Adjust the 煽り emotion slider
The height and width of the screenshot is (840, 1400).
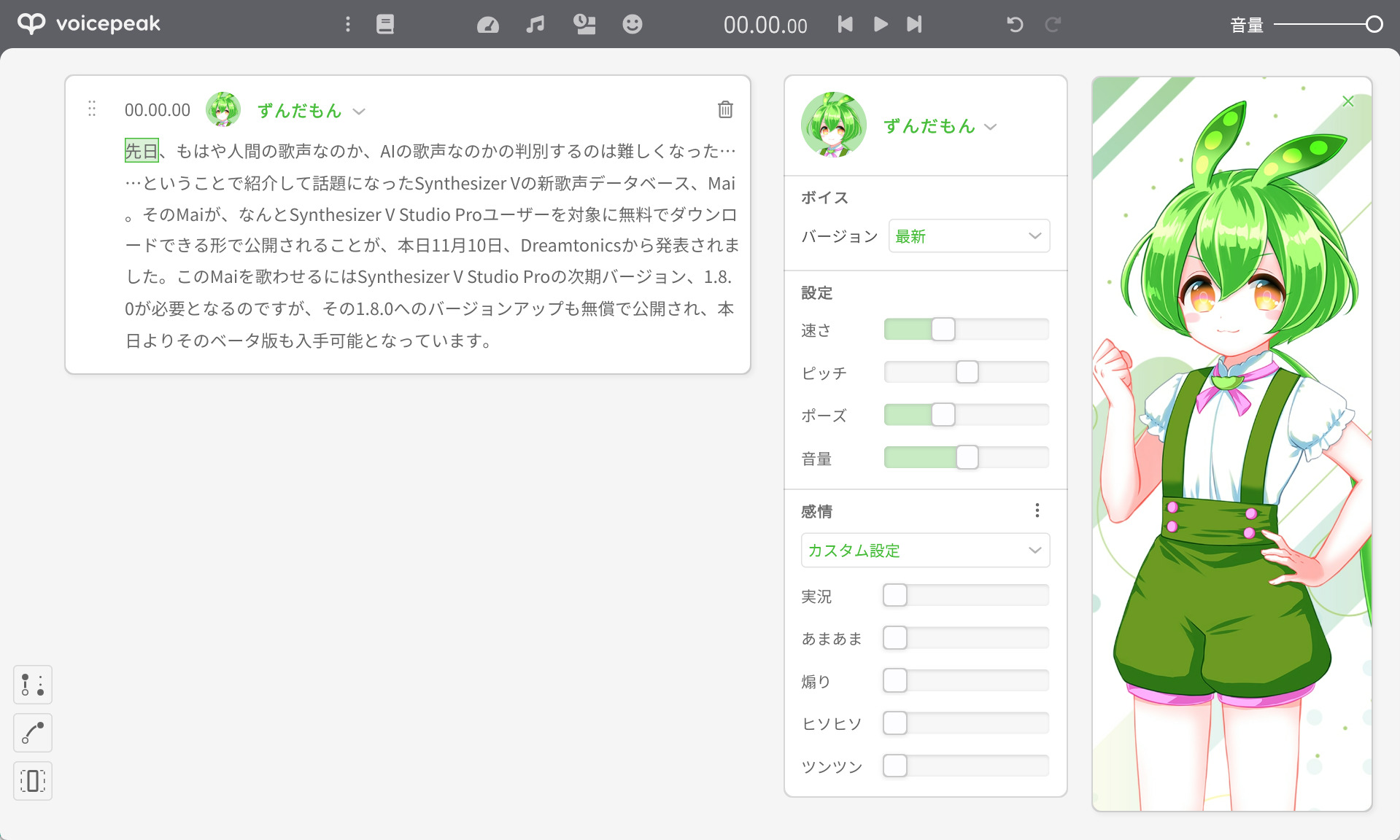967,680
